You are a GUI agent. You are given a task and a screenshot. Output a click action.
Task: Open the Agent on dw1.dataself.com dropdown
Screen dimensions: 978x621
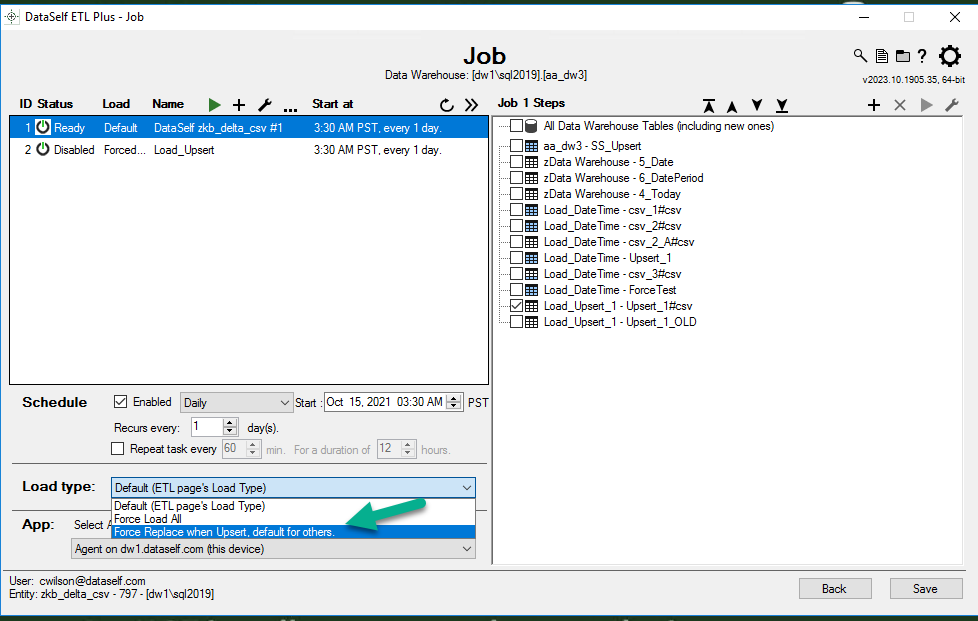click(x=274, y=549)
